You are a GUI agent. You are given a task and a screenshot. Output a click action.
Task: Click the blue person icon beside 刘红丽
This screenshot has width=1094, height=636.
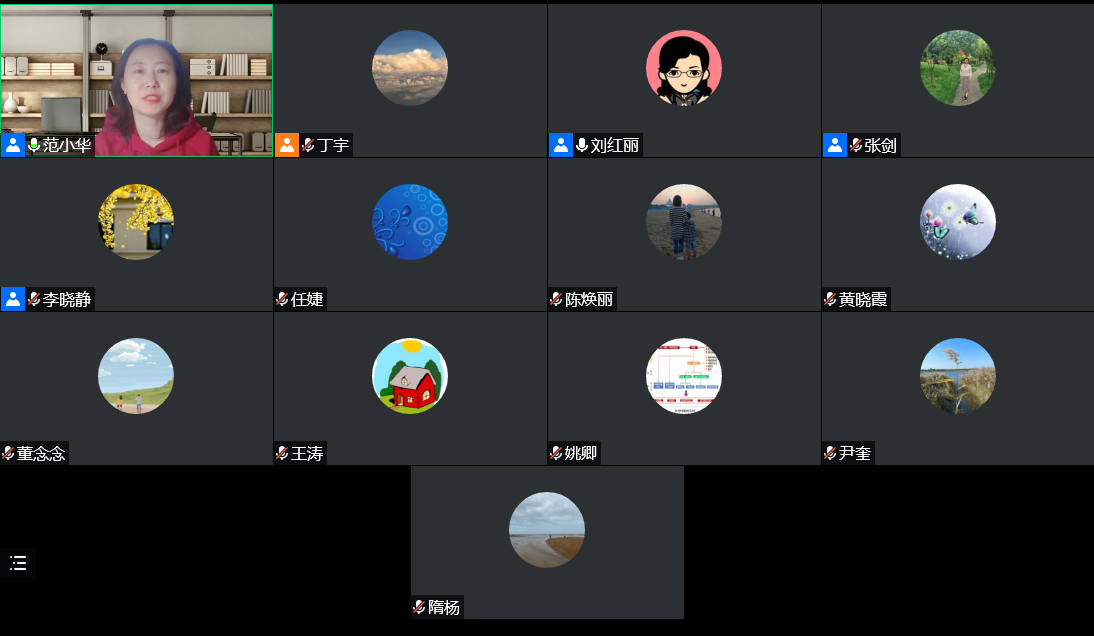click(561, 145)
